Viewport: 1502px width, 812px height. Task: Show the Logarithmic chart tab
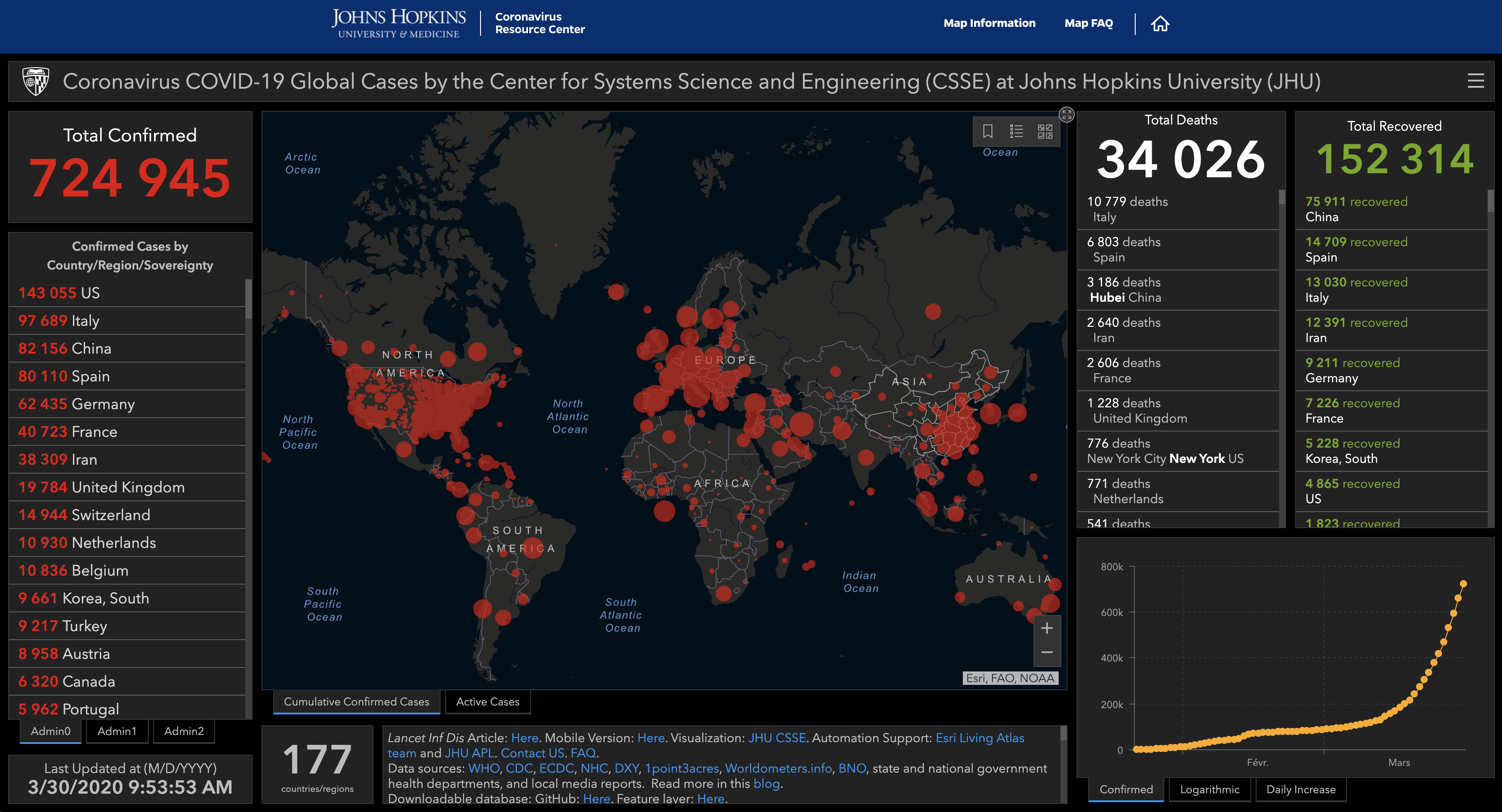[x=1210, y=789]
